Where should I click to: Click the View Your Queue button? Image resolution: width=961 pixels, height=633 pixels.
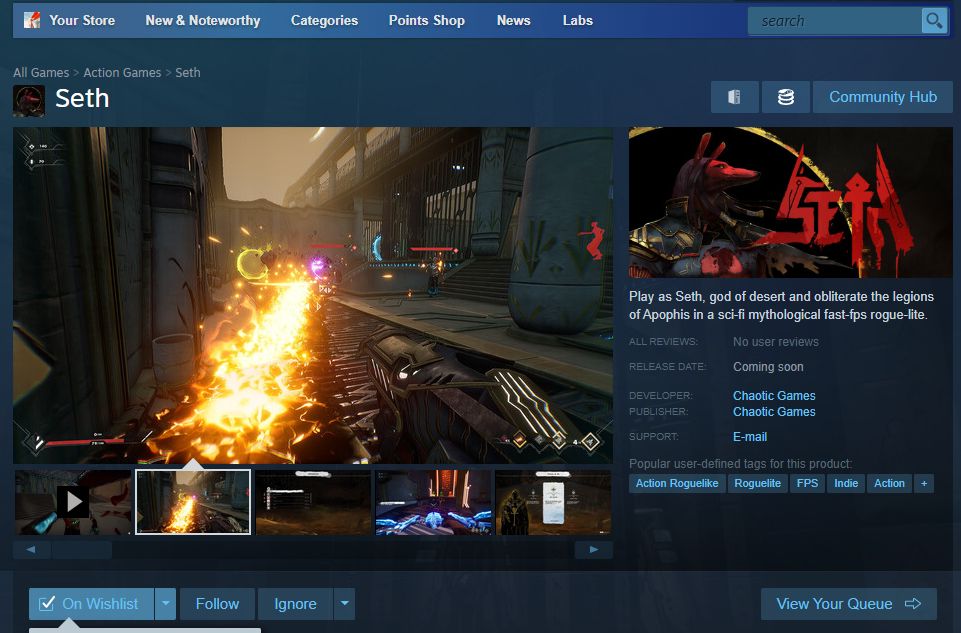coord(849,604)
